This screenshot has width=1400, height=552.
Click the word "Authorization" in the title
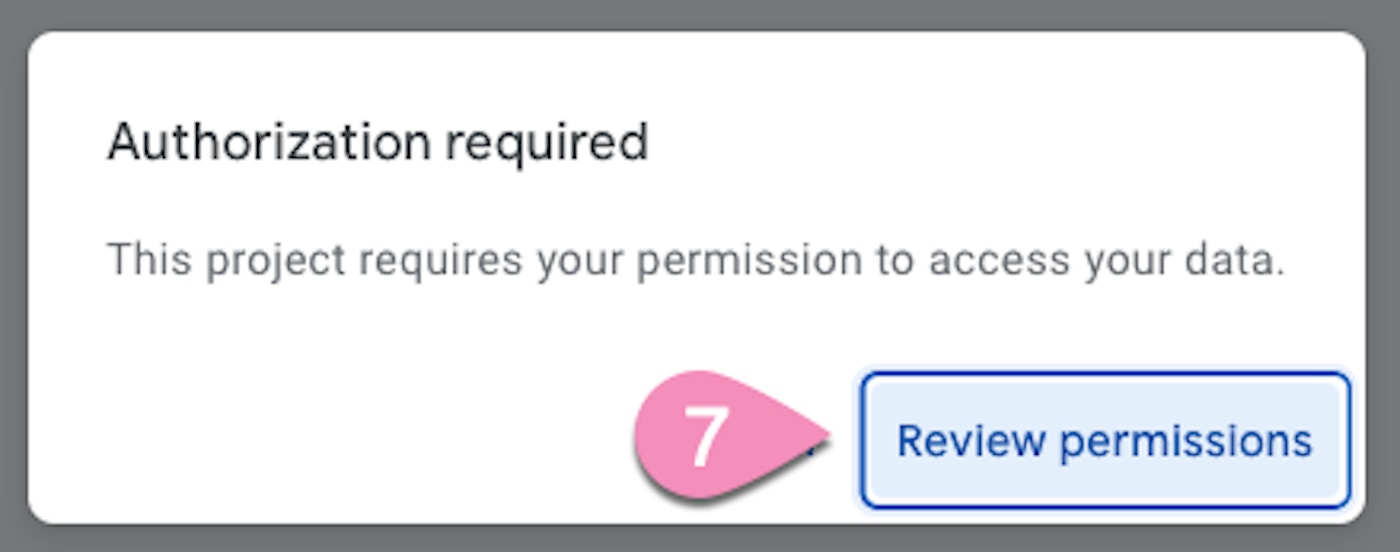pos(268,142)
